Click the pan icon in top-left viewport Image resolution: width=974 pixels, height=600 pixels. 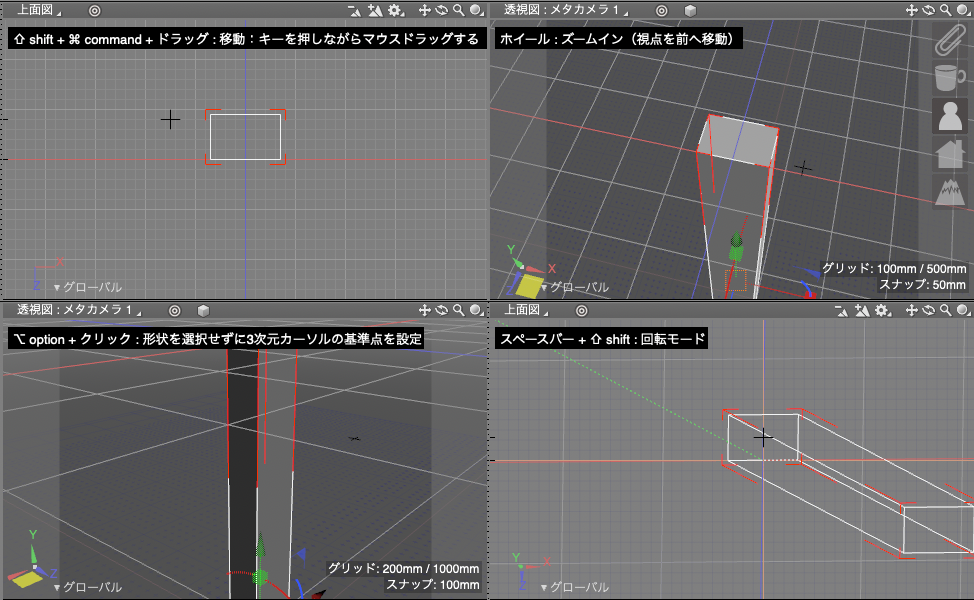(x=424, y=10)
